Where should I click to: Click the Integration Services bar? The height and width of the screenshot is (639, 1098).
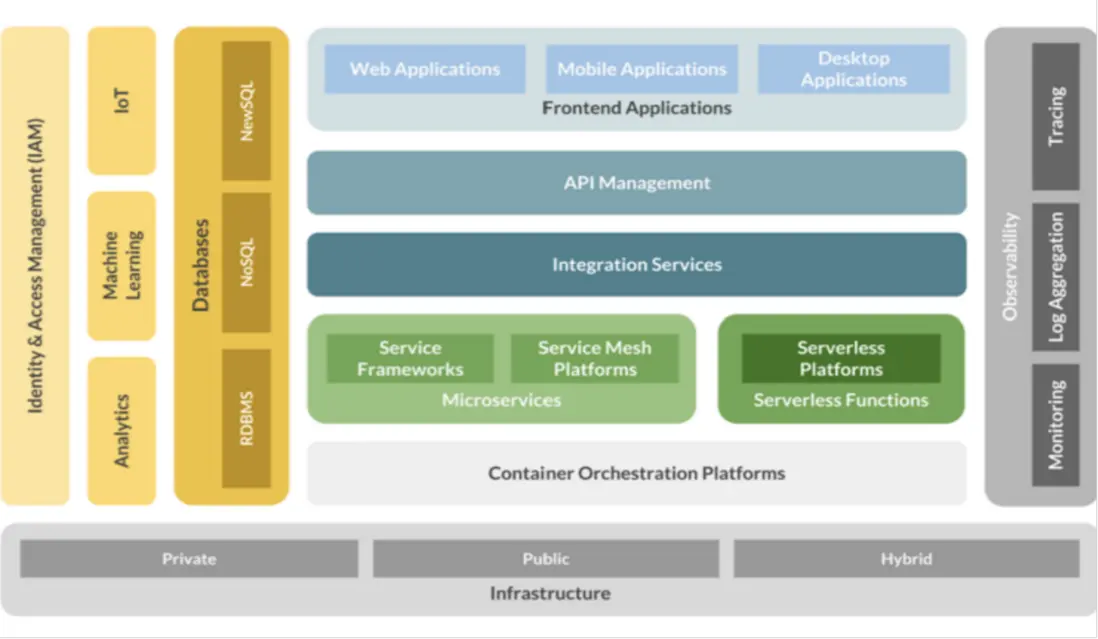point(637,265)
